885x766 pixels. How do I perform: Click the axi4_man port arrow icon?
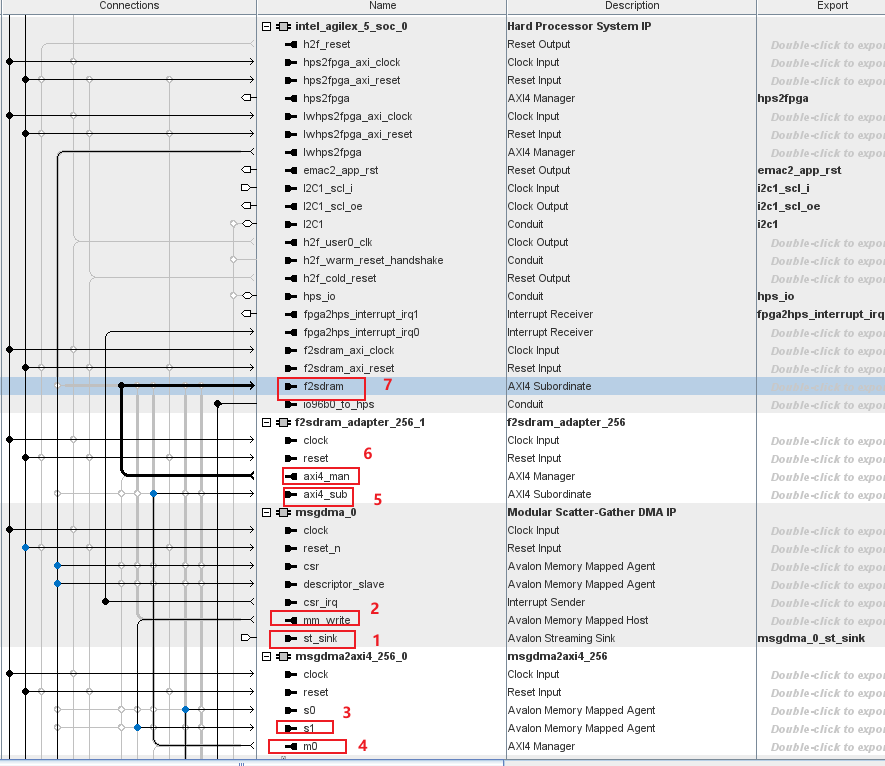pos(291,476)
